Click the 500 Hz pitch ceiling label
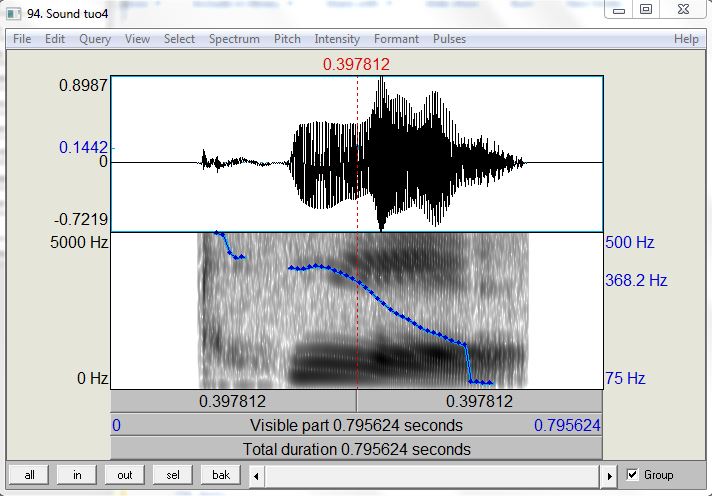Screen dimensions: 712x496 [630, 242]
